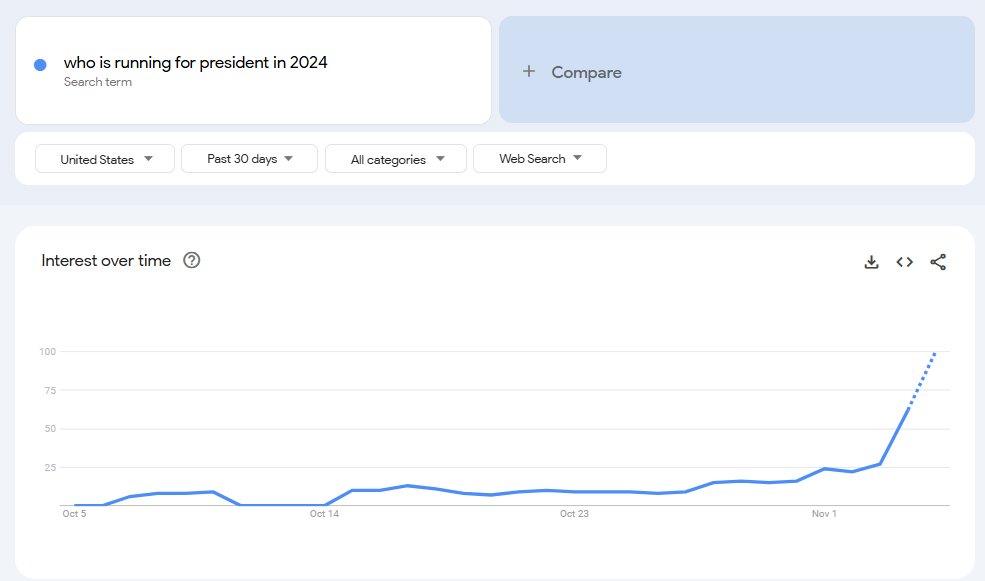Open the United States region dropdown

click(x=105, y=159)
